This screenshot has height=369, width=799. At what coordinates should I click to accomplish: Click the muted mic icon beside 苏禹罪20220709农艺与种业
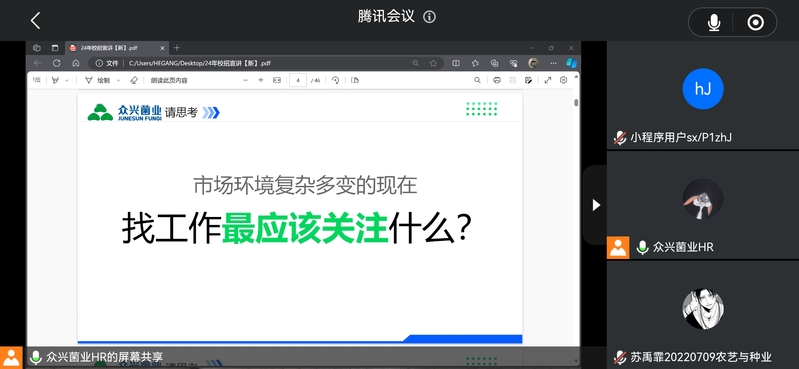(620, 357)
